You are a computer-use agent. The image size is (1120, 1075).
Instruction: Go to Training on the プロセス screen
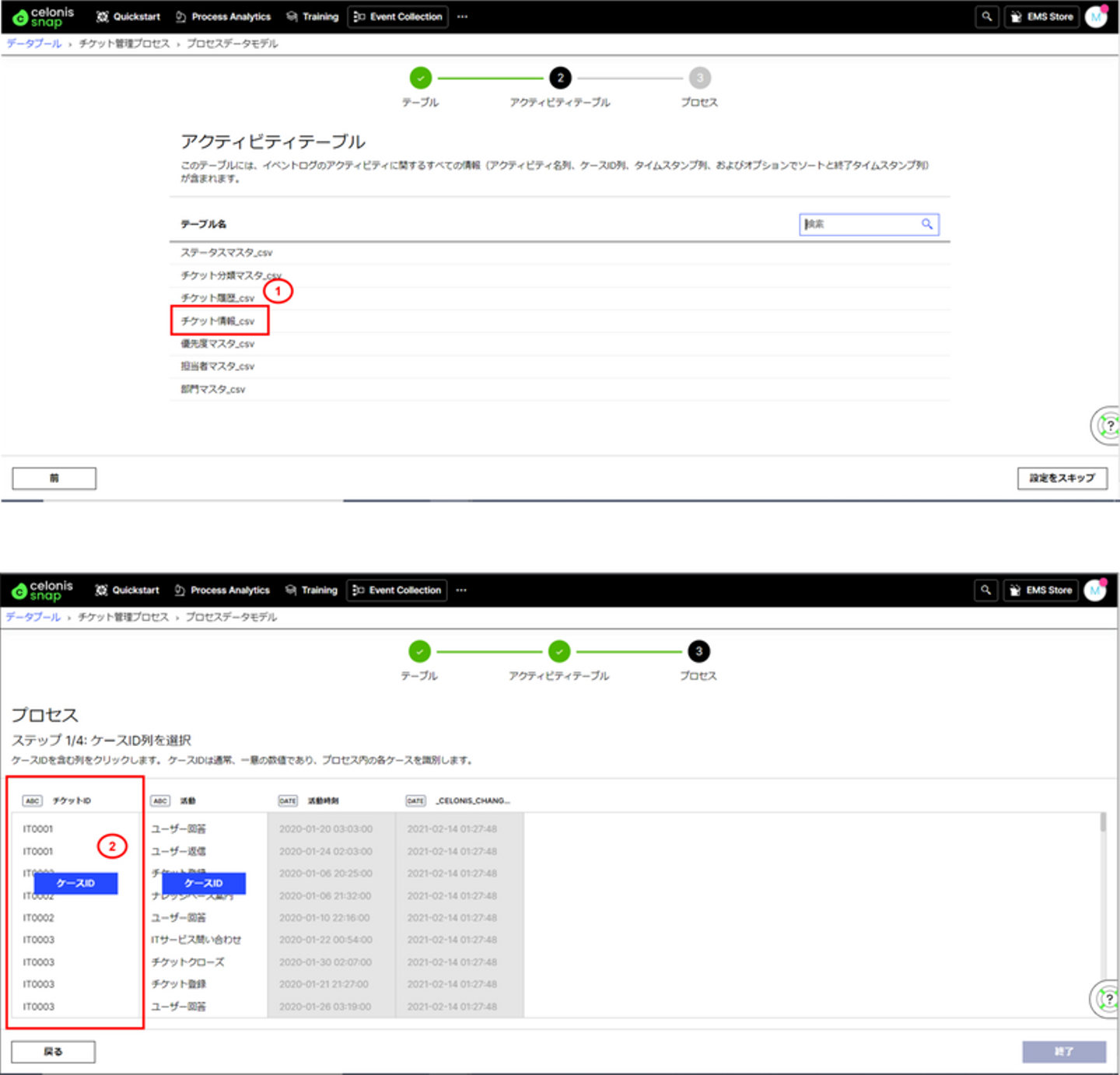point(312,590)
